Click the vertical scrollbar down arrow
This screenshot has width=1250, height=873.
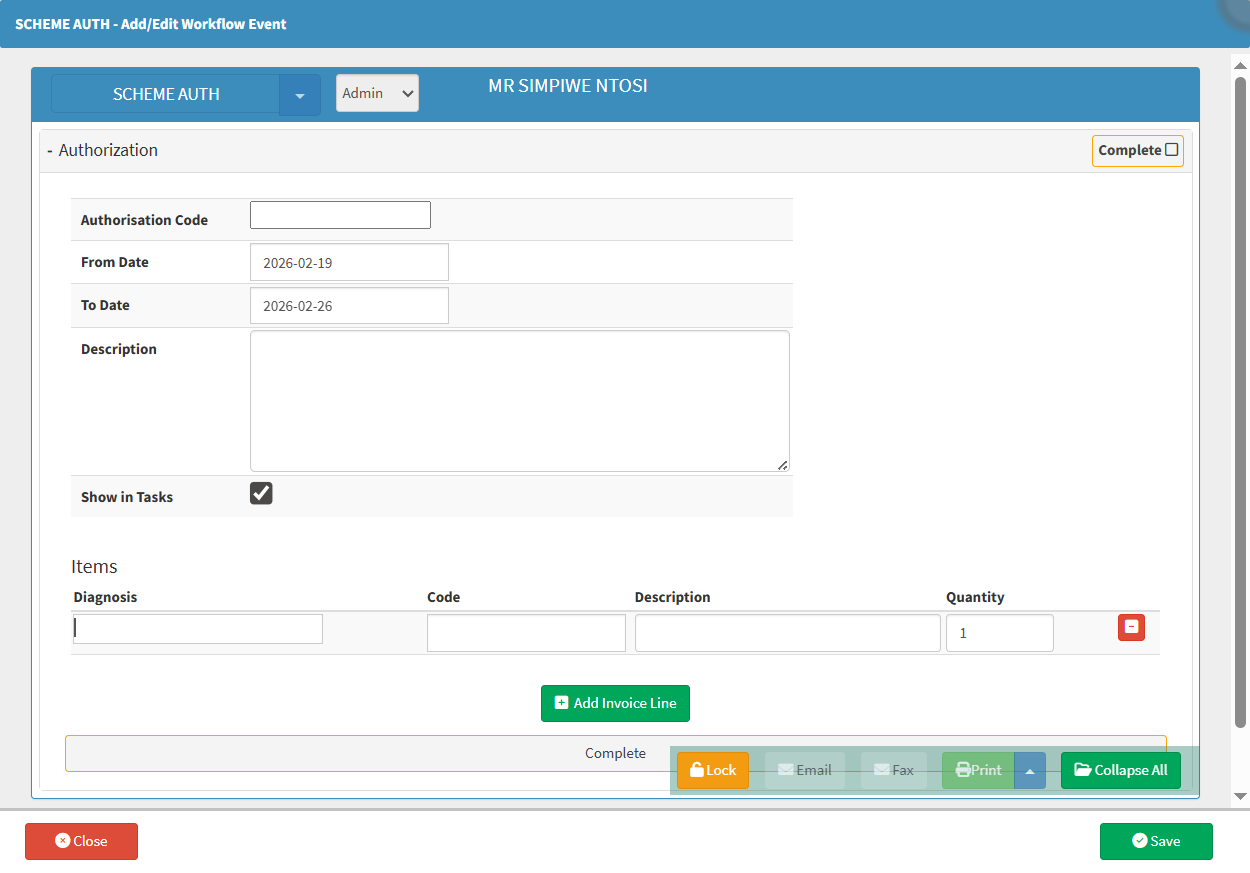tap(1240, 796)
